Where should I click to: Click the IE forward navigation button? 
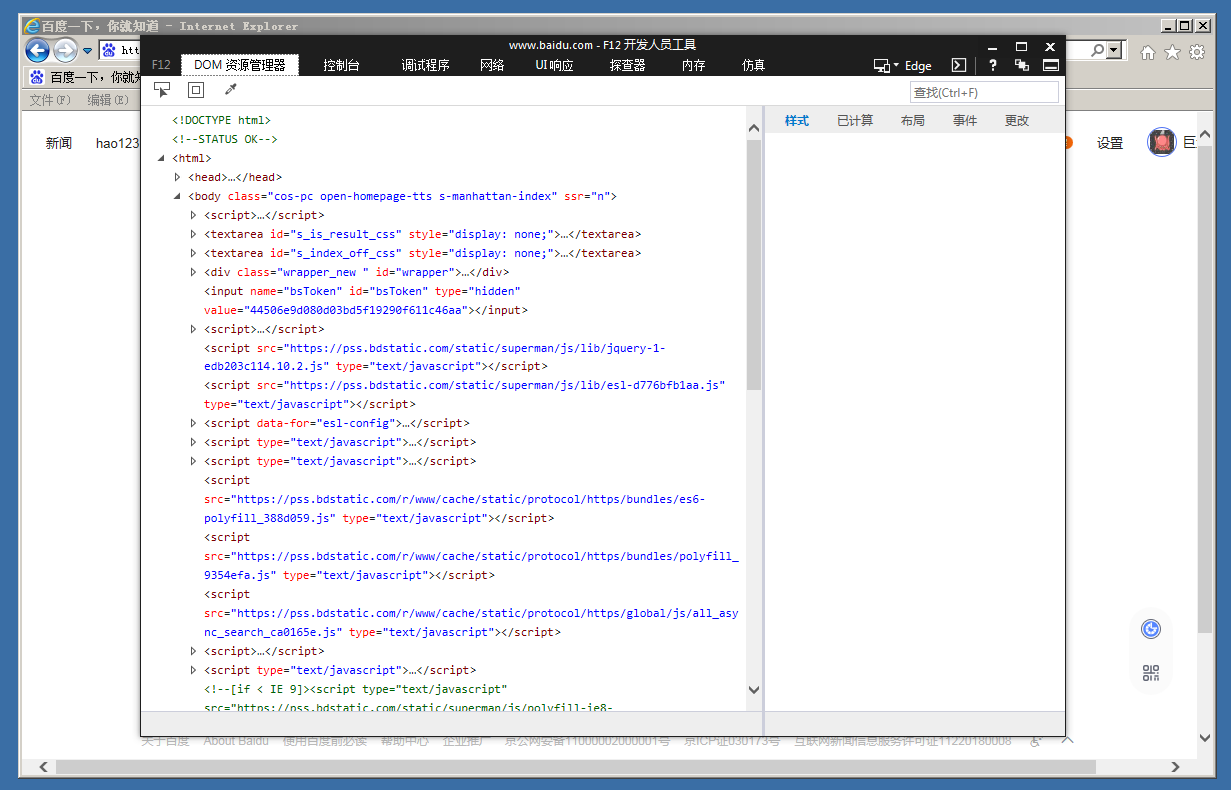pyautogui.click(x=65, y=50)
